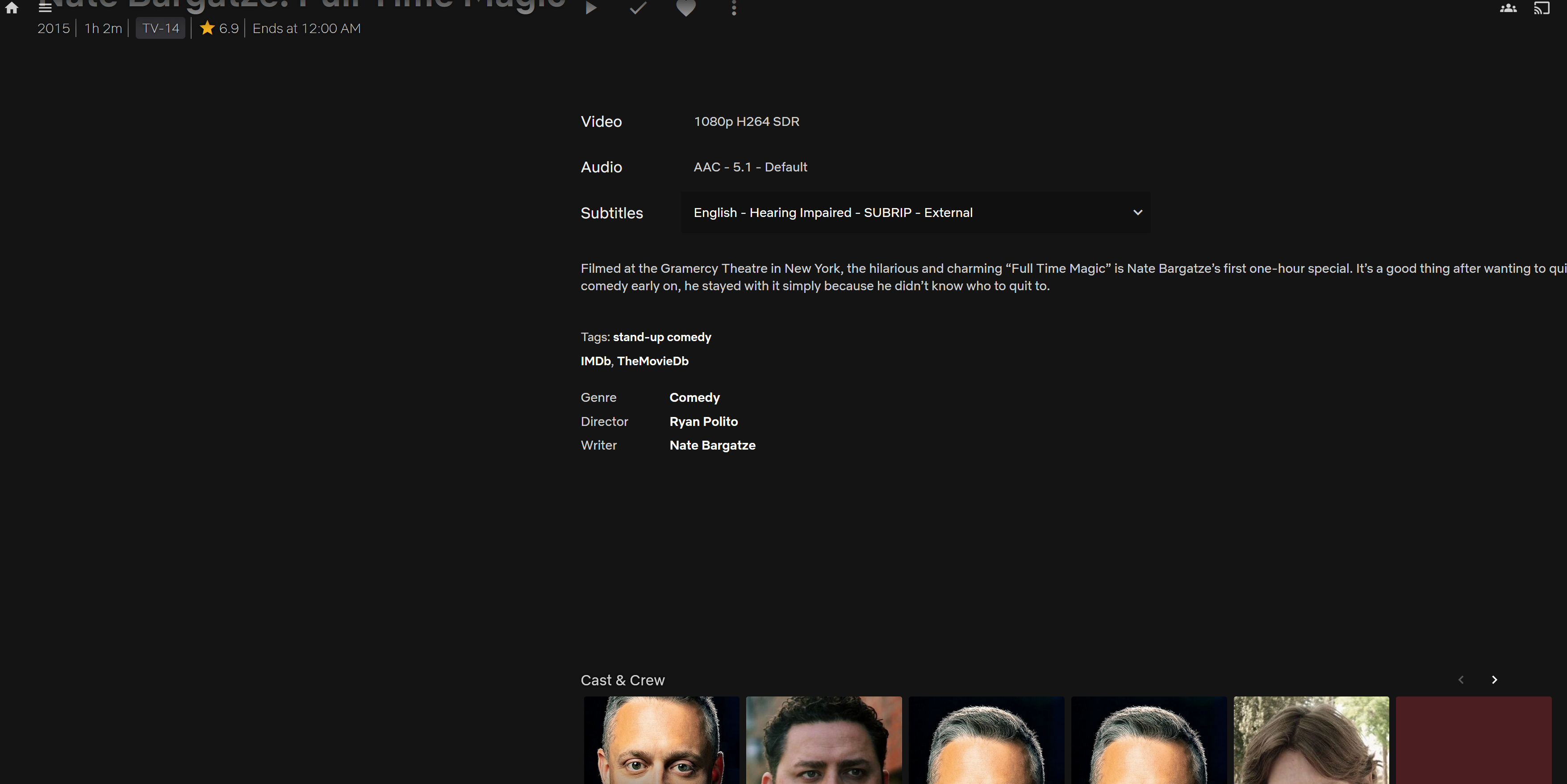Go to the Home icon
Image resolution: width=1567 pixels, height=784 pixels.
click(12, 8)
